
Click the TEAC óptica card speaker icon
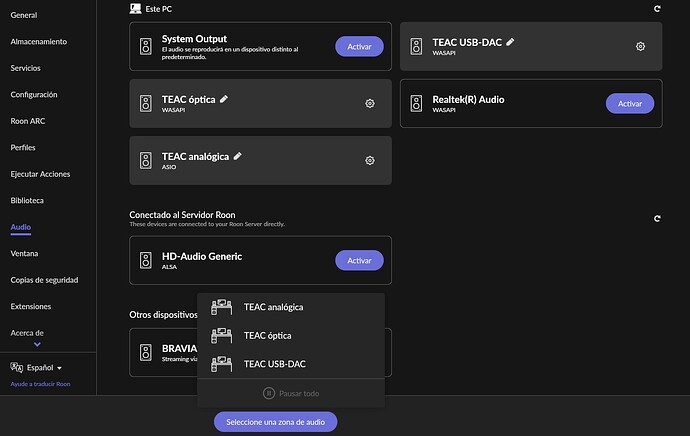click(146, 103)
